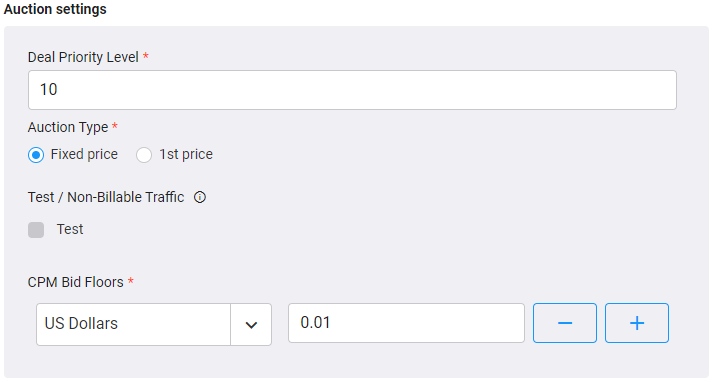
Task: Click the Test / Non-Billable Traffic label
Action: (x=106, y=197)
